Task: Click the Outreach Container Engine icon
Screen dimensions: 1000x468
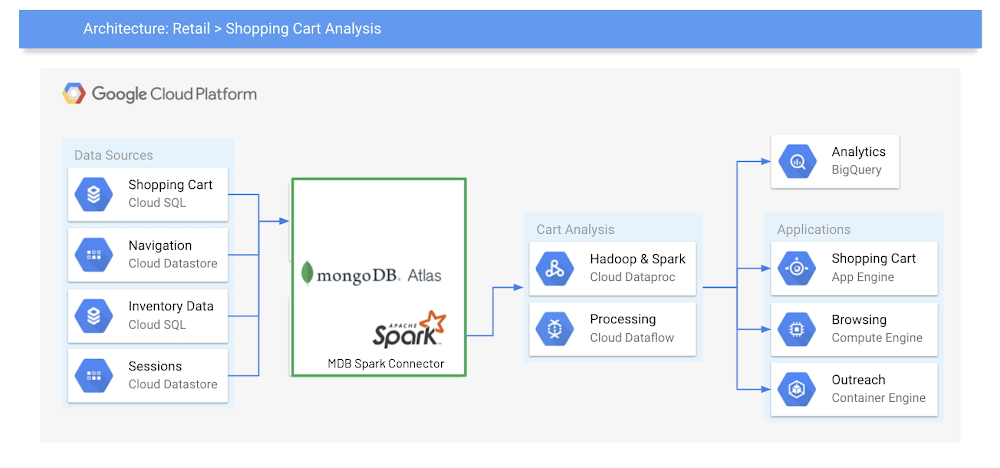Action: pyautogui.click(x=797, y=390)
